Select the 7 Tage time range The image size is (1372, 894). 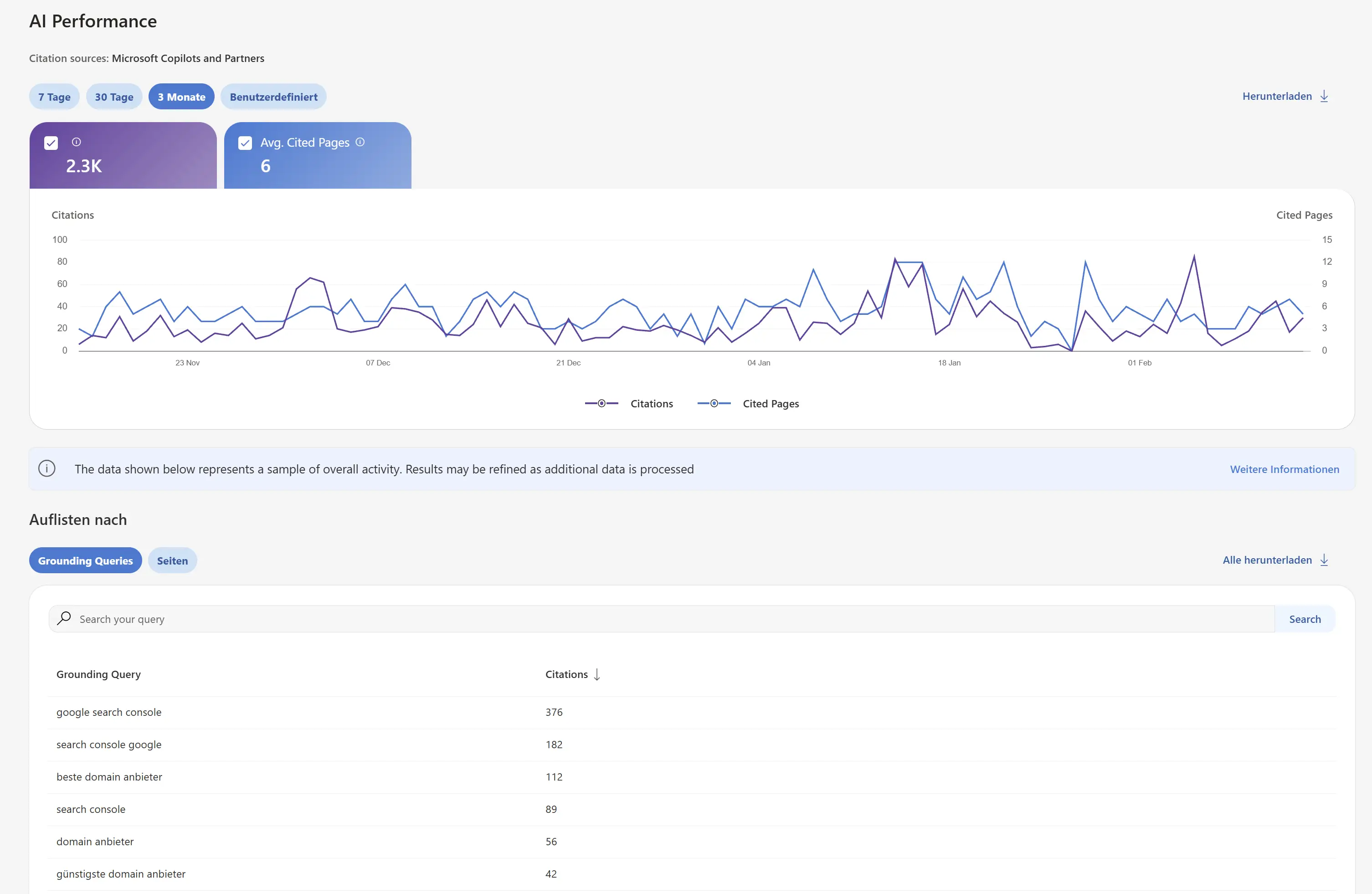tap(54, 97)
